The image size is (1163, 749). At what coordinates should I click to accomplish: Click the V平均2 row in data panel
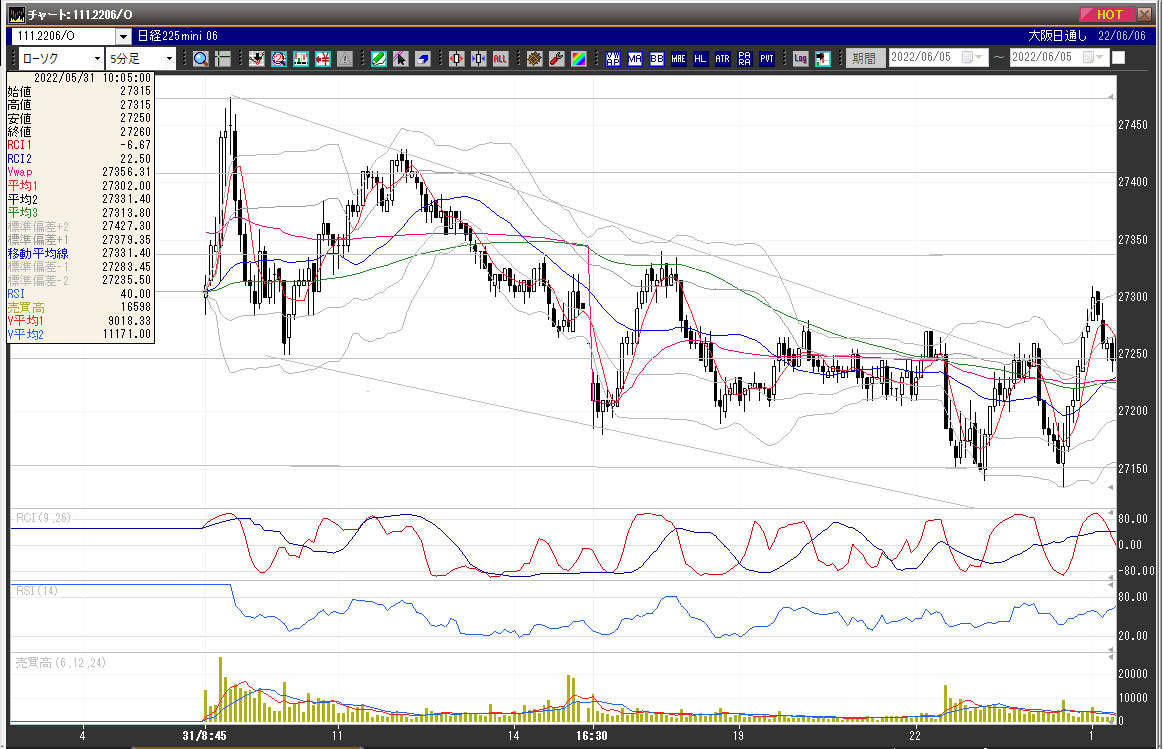tap(79, 334)
